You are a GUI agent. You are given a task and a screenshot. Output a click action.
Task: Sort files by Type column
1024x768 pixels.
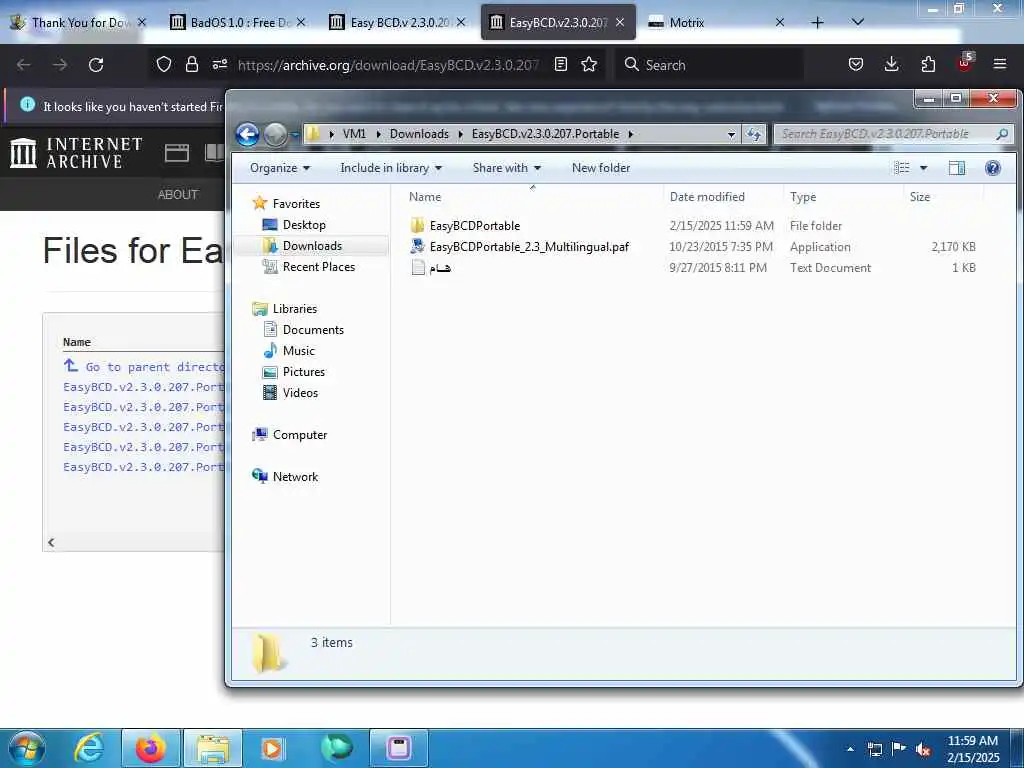pos(803,197)
